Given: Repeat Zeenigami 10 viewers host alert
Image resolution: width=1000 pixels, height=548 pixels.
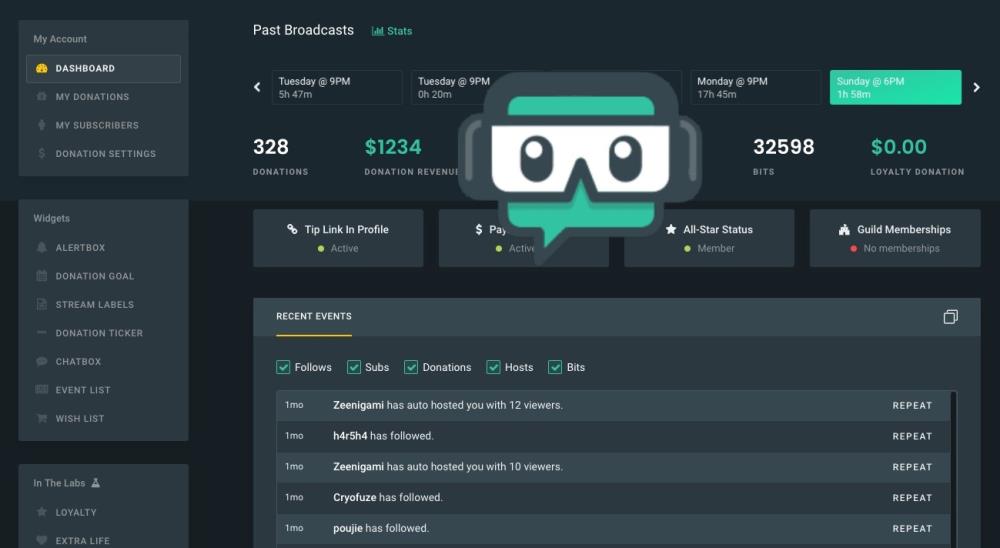Looking at the screenshot, I should (912, 467).
